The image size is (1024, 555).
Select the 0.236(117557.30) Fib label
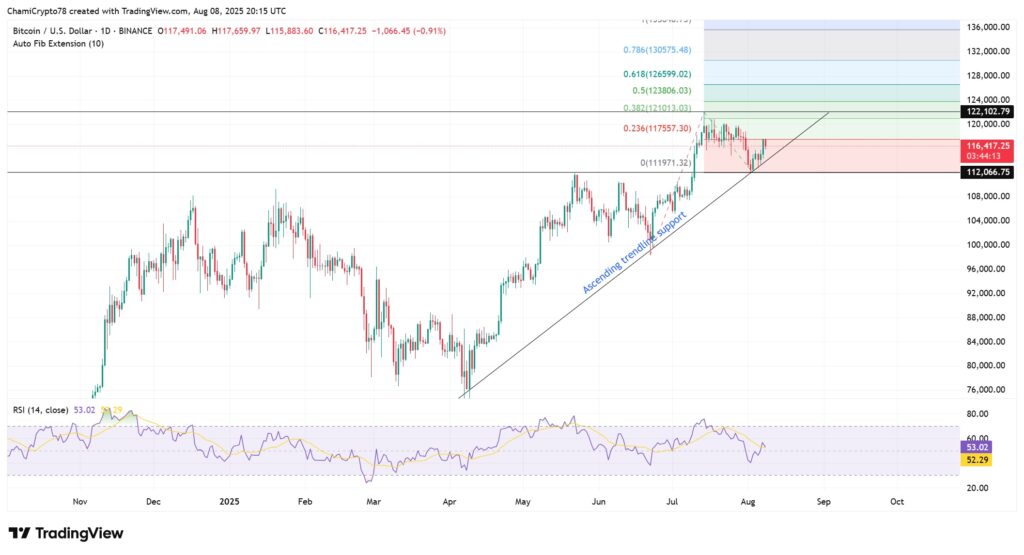pos(656,129)
